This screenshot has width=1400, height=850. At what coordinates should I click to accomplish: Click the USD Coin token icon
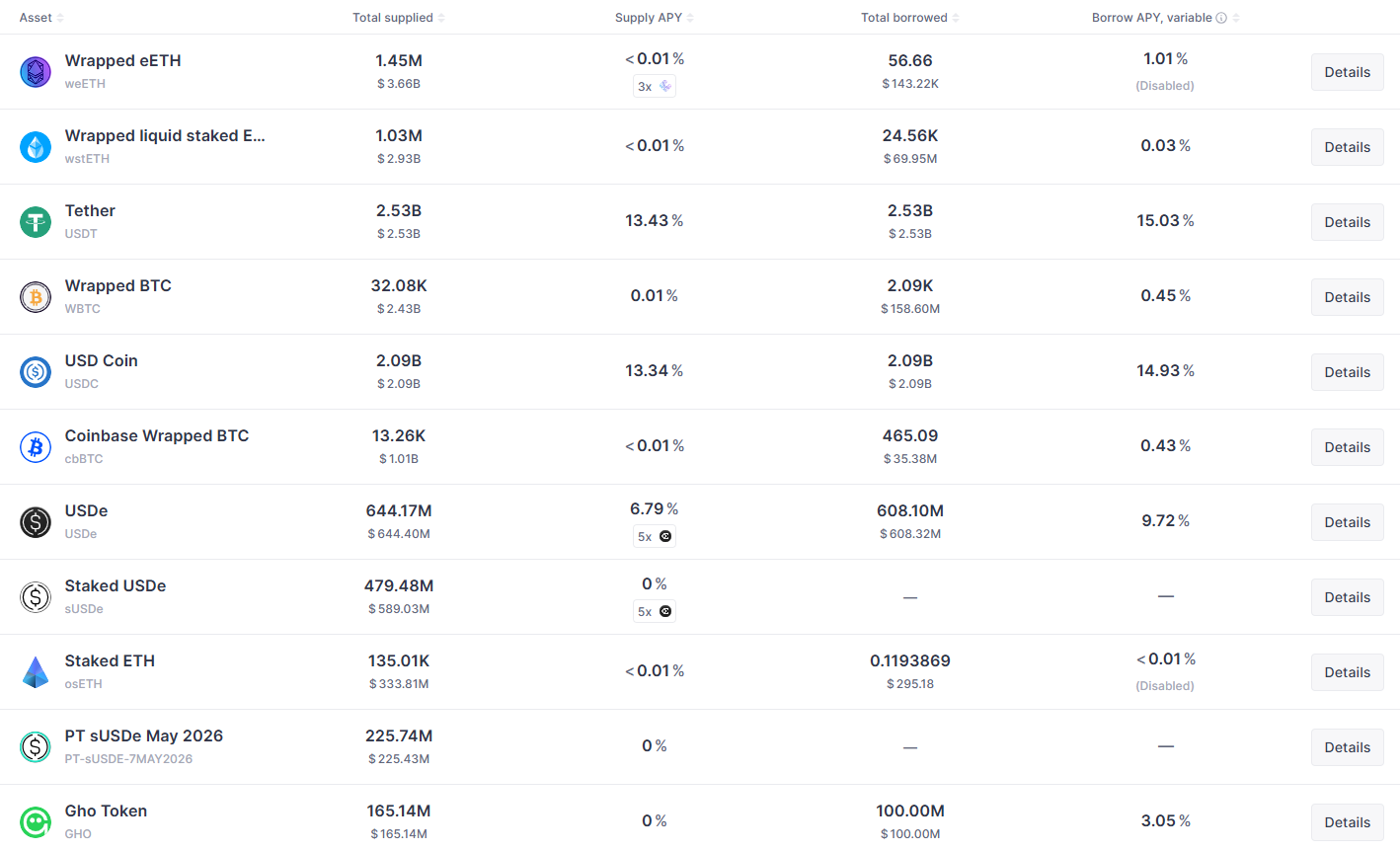click(x=36, y=372)
